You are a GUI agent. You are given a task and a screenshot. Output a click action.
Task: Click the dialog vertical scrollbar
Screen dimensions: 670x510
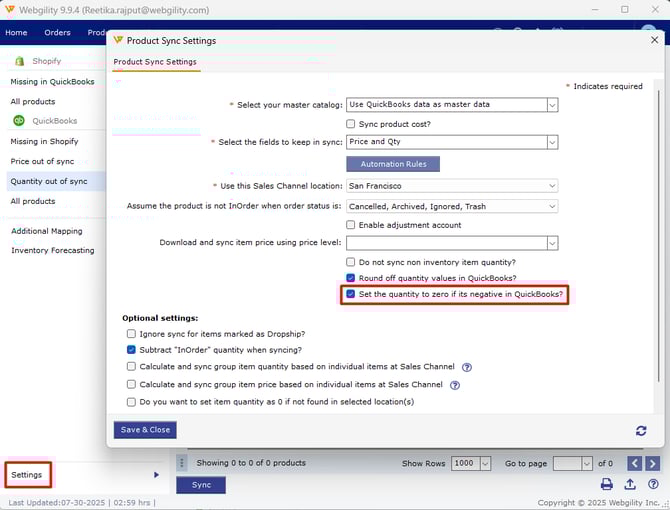[658, 235]
